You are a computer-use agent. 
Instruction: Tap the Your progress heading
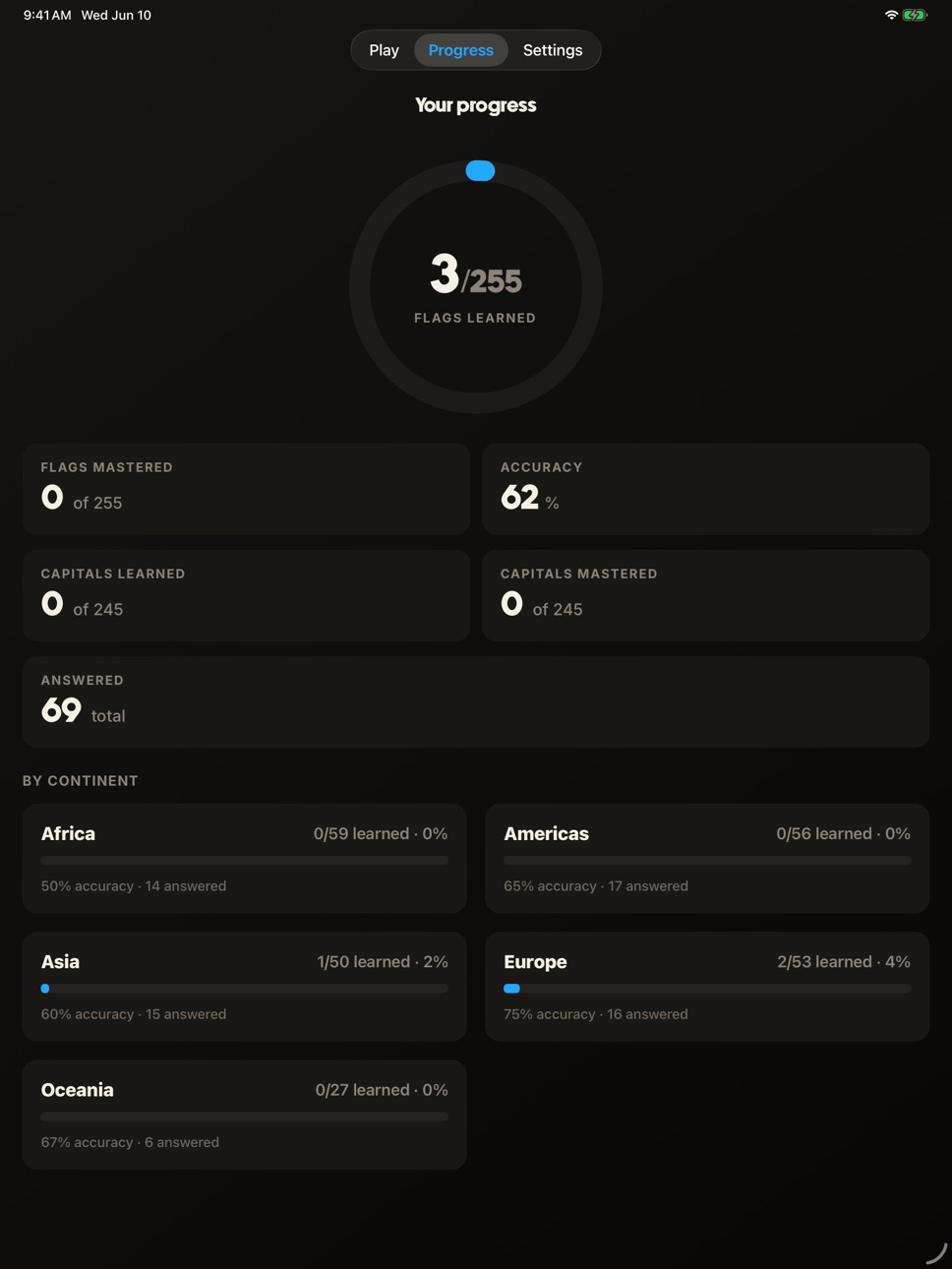click(x=476, y=105)
